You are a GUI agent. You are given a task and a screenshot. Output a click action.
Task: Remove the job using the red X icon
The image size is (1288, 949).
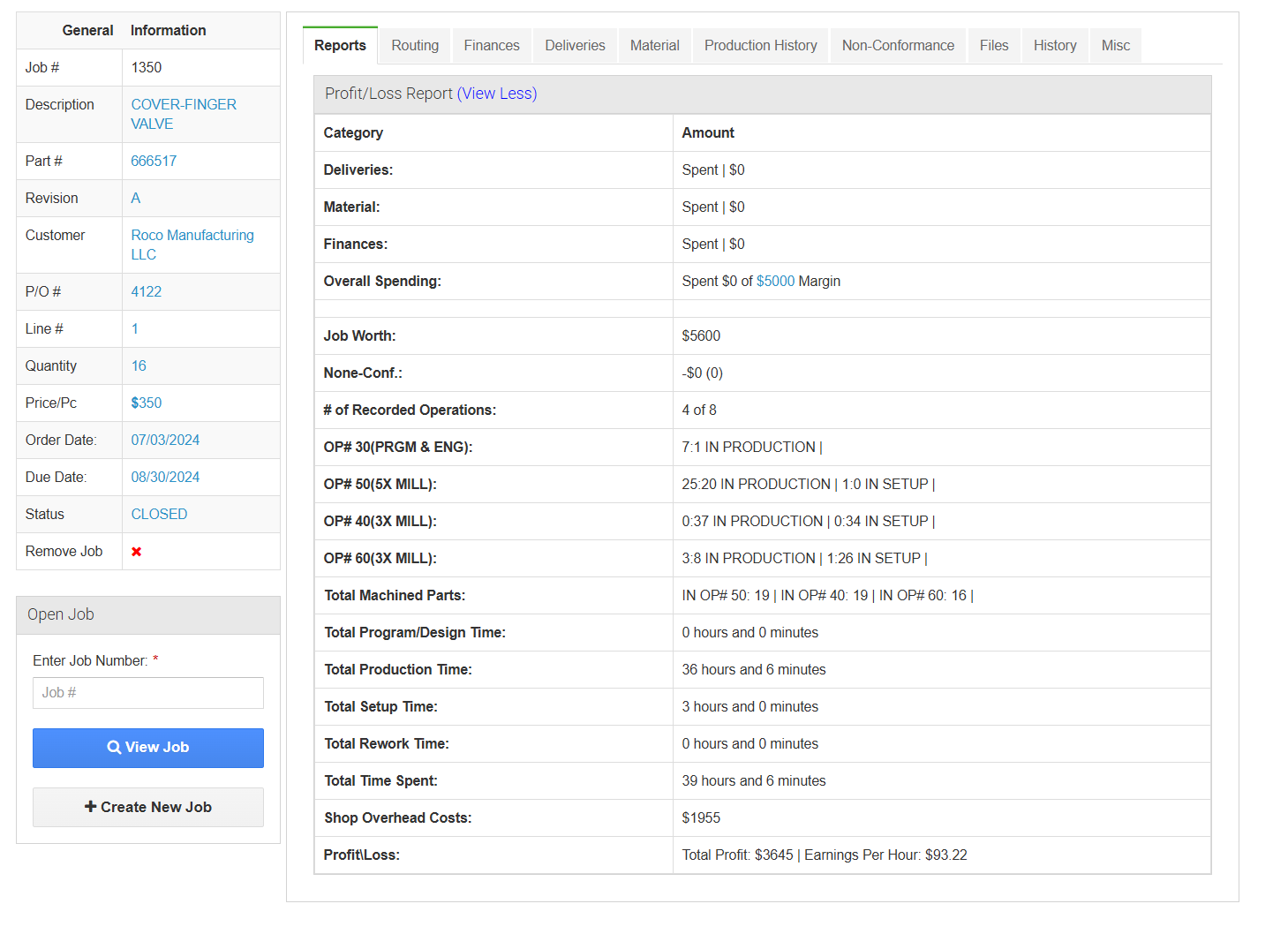pos(136,551)
